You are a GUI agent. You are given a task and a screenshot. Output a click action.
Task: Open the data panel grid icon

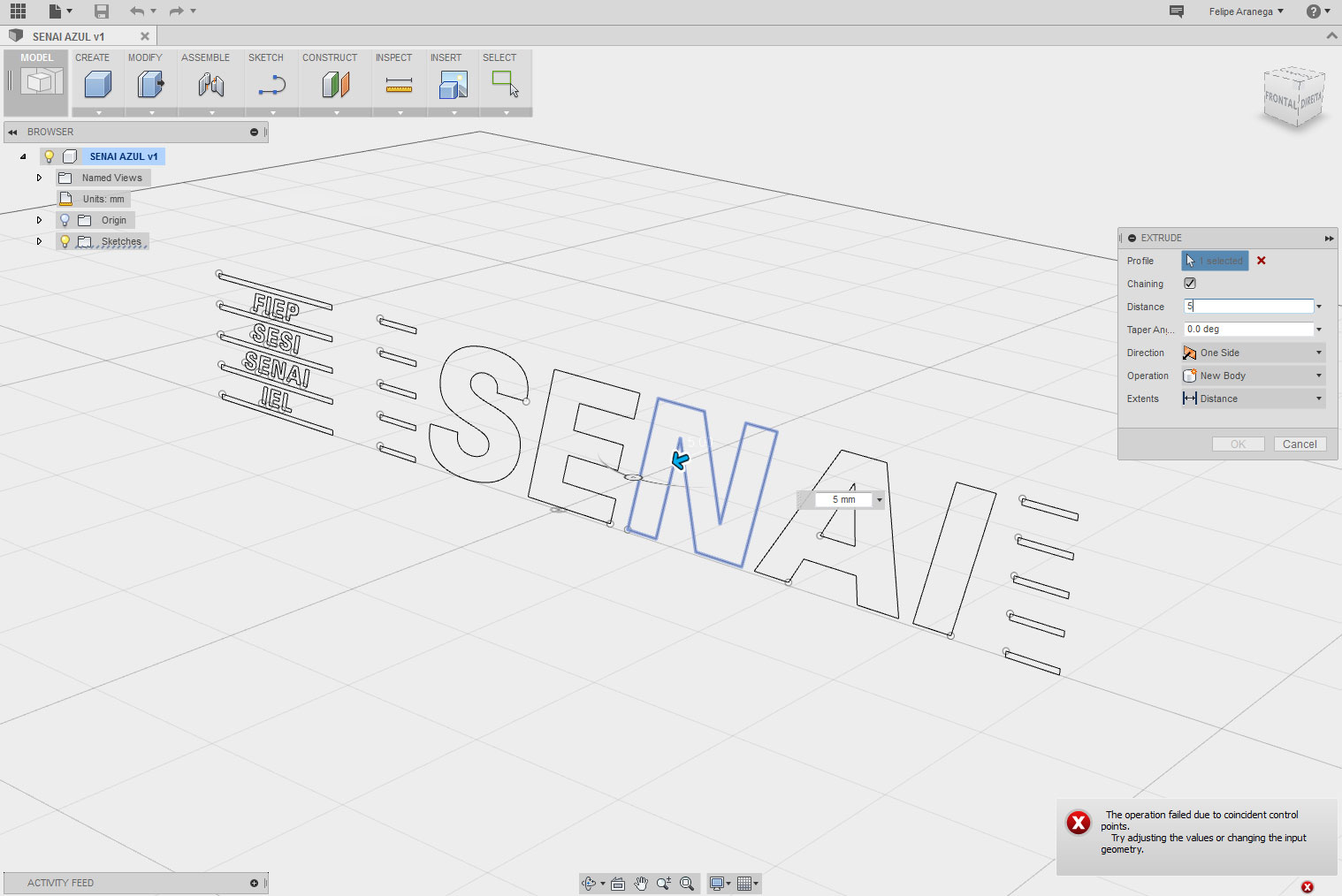[18, 11]
